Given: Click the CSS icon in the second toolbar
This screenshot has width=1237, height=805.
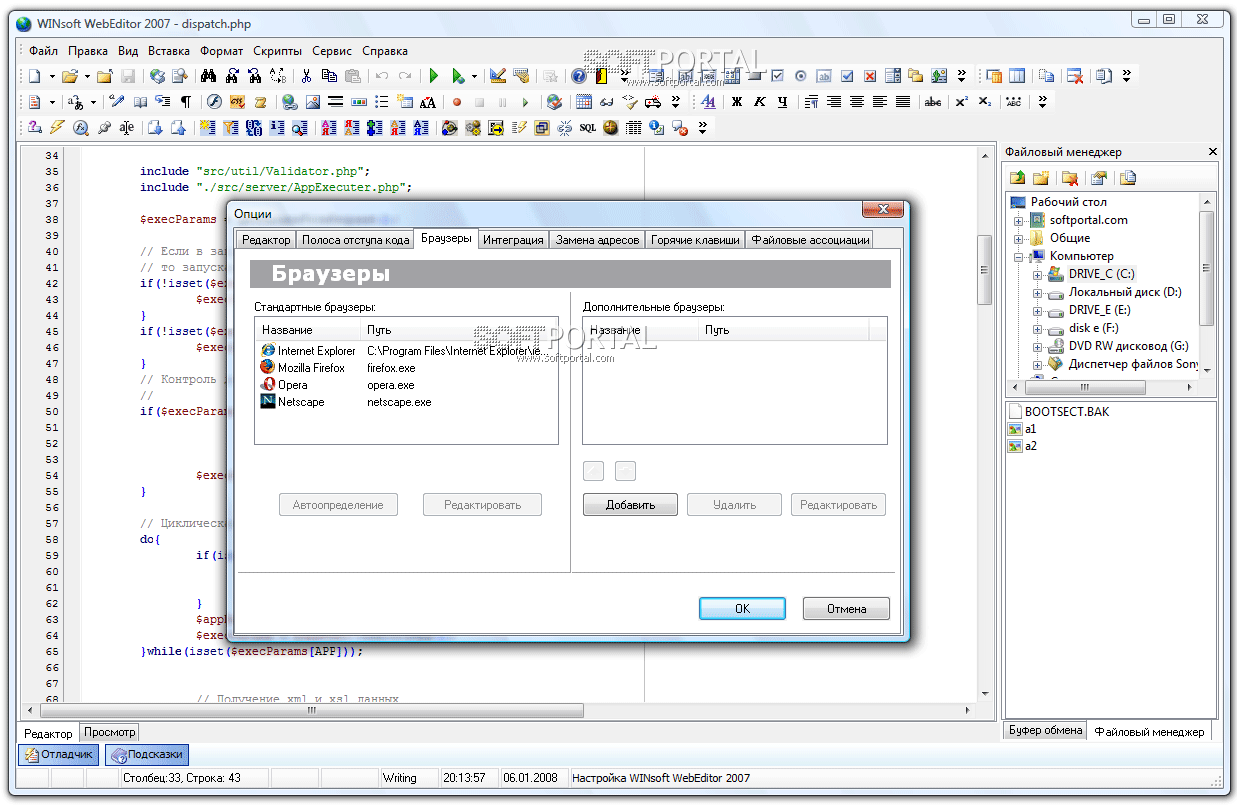Looking at the screenshot, I should (x=237, y=102).
